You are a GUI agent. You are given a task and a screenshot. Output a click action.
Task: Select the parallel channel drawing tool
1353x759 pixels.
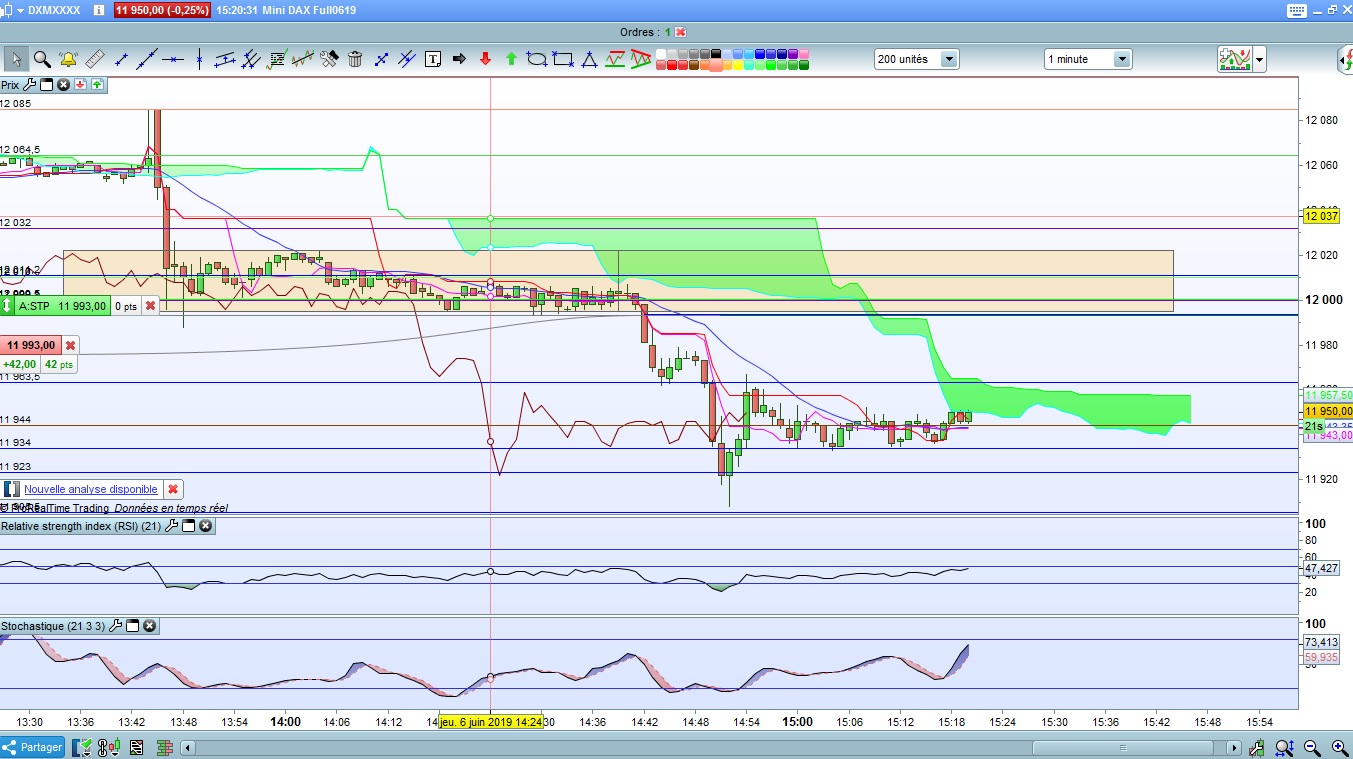(x=225, y=59)
